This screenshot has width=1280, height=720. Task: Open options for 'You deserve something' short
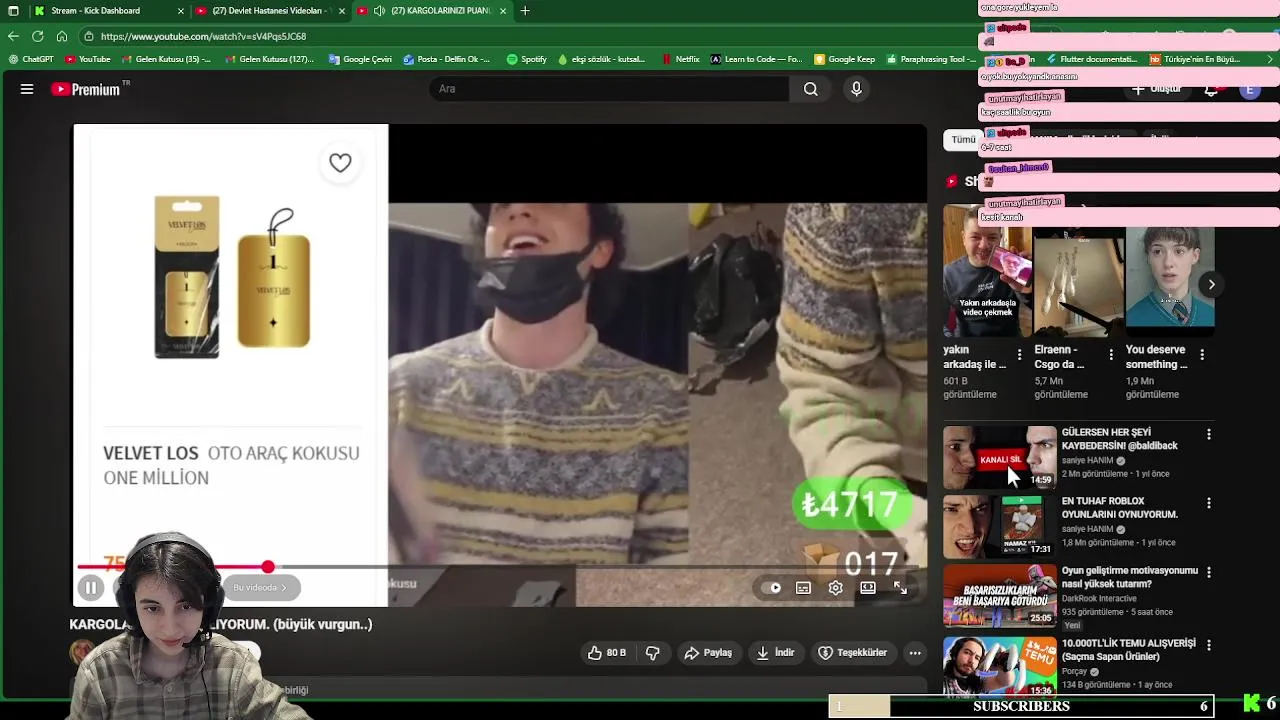(1202, 355)
